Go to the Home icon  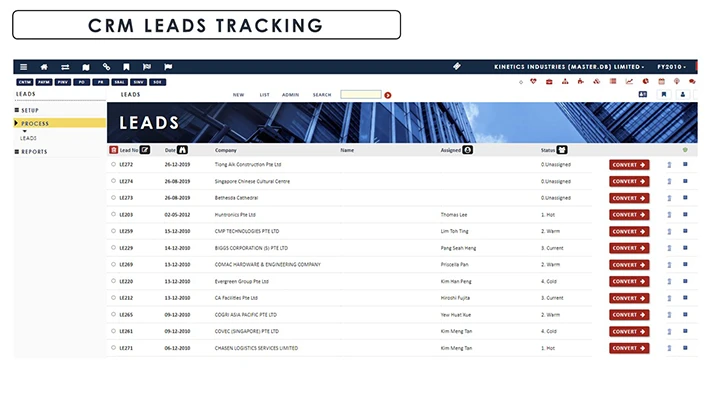(44, 67)
